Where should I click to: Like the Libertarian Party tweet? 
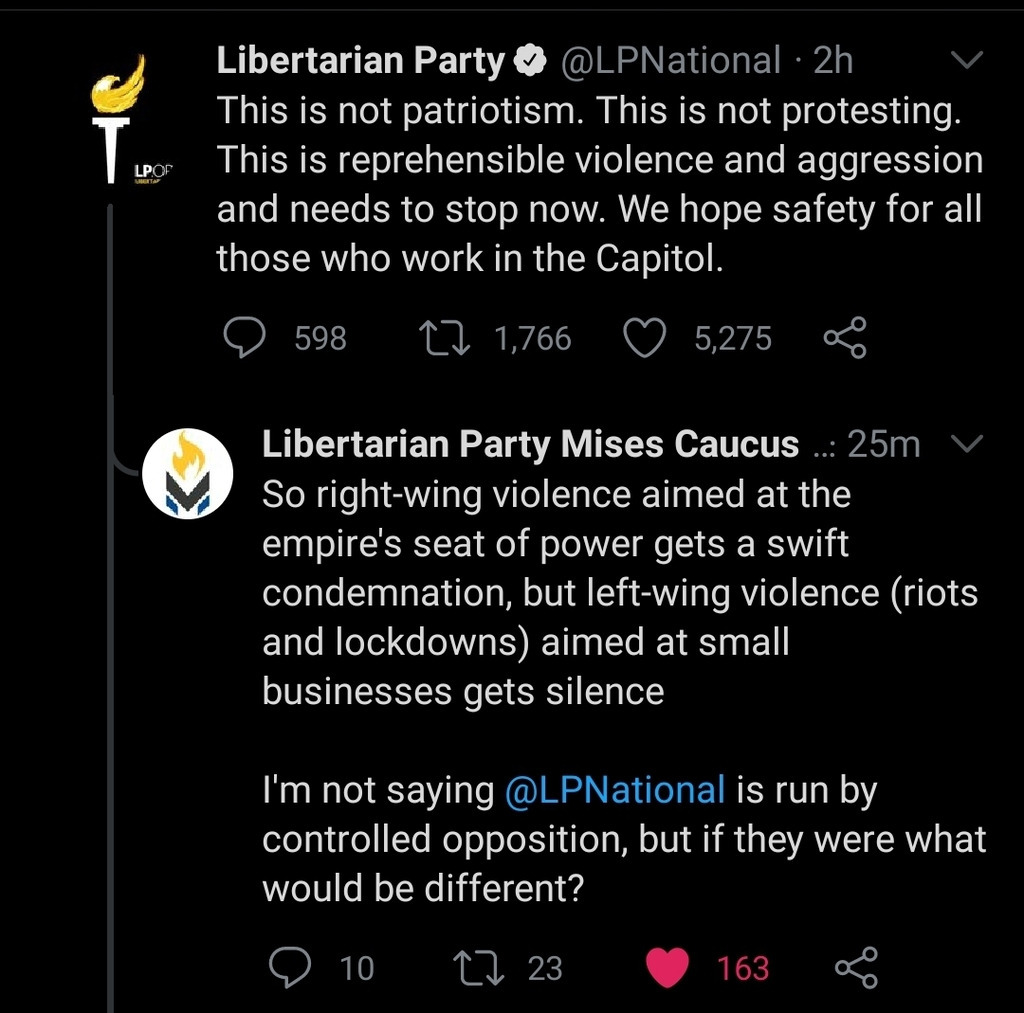click(645, 338)
